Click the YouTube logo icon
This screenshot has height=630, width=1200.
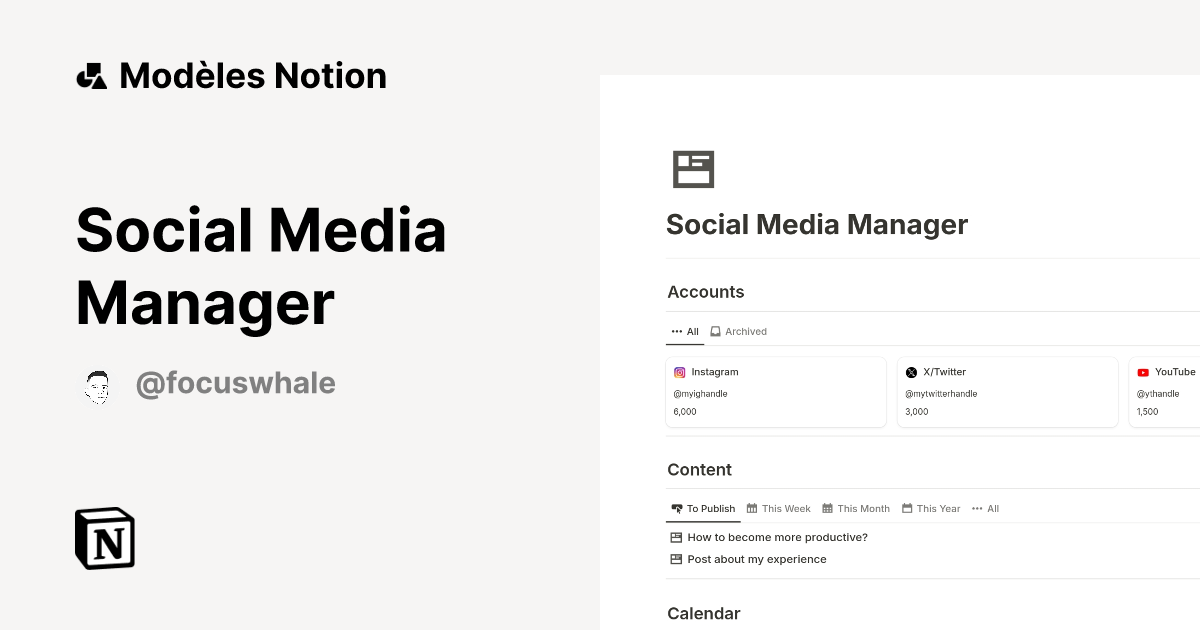pyautogui.click(x=1142, y=371)
